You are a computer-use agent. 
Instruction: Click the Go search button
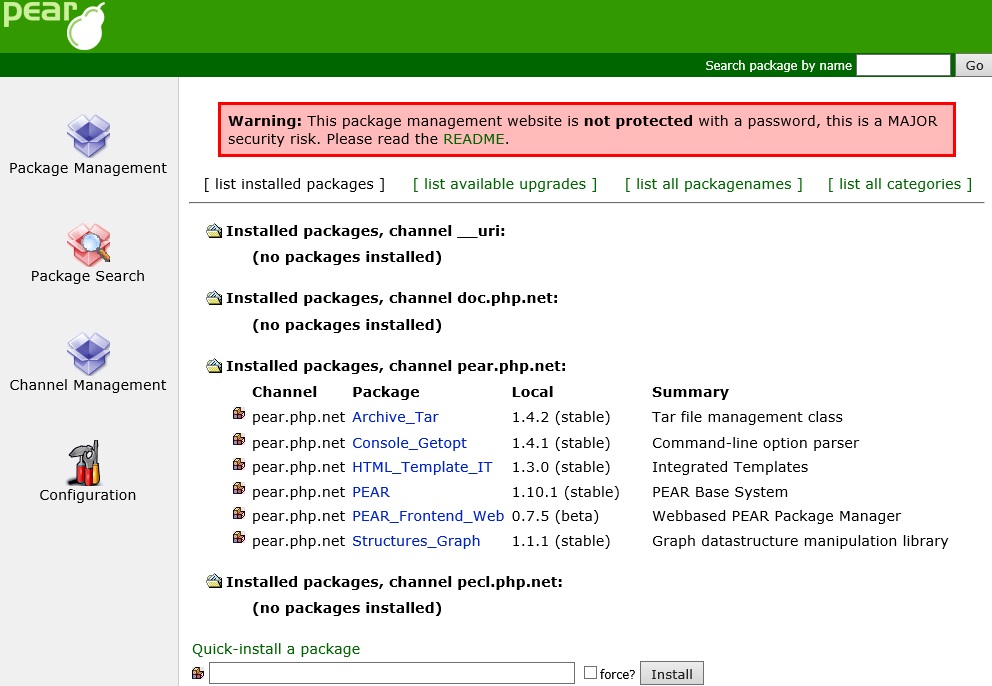click(974, 65)
